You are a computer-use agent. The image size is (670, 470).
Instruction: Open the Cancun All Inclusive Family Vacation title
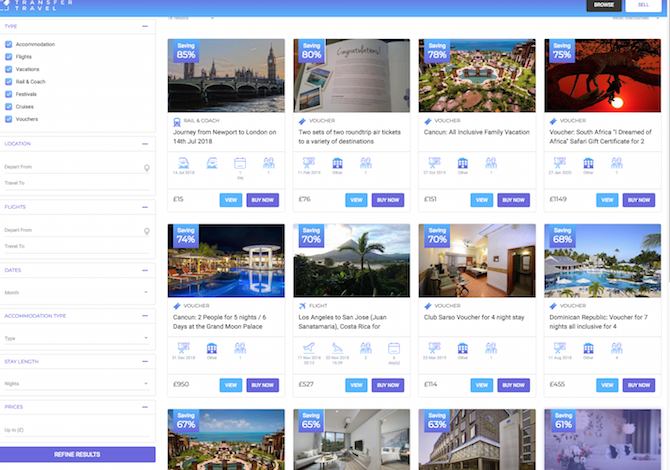click(x=476, y=132)
